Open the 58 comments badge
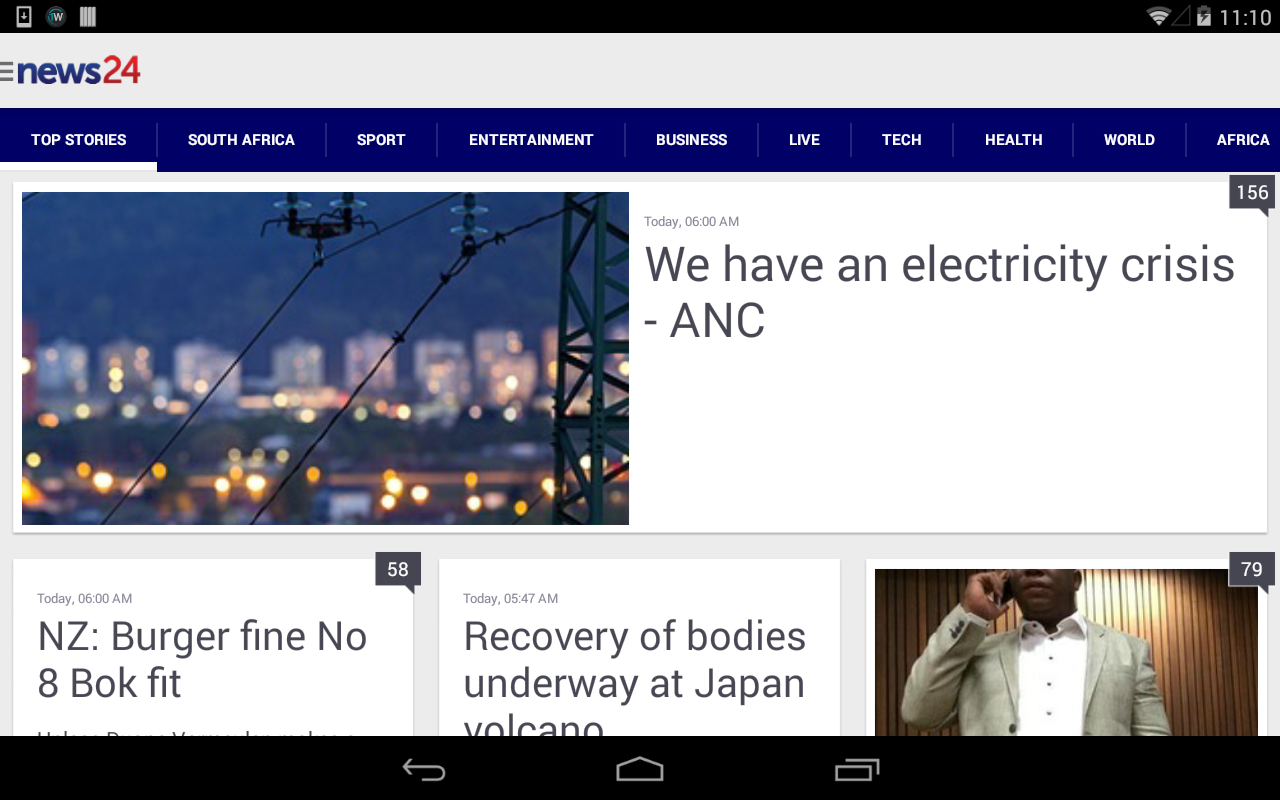This screenshot has width=1280, height=800. click(398, 570)
